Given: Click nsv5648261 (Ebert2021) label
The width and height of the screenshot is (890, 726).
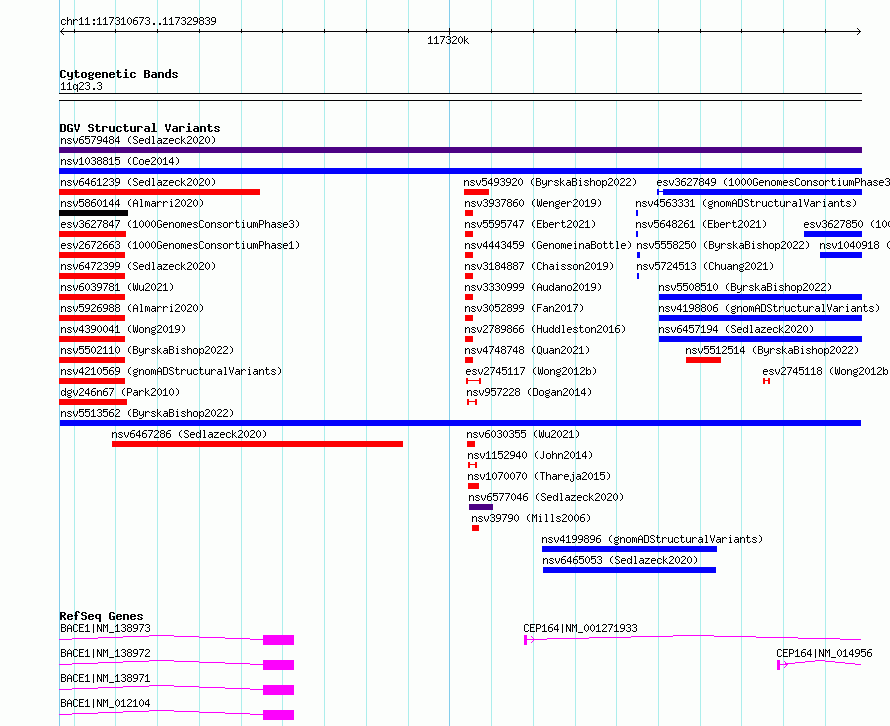Looking at the screenshot, I should click(701, 224).
